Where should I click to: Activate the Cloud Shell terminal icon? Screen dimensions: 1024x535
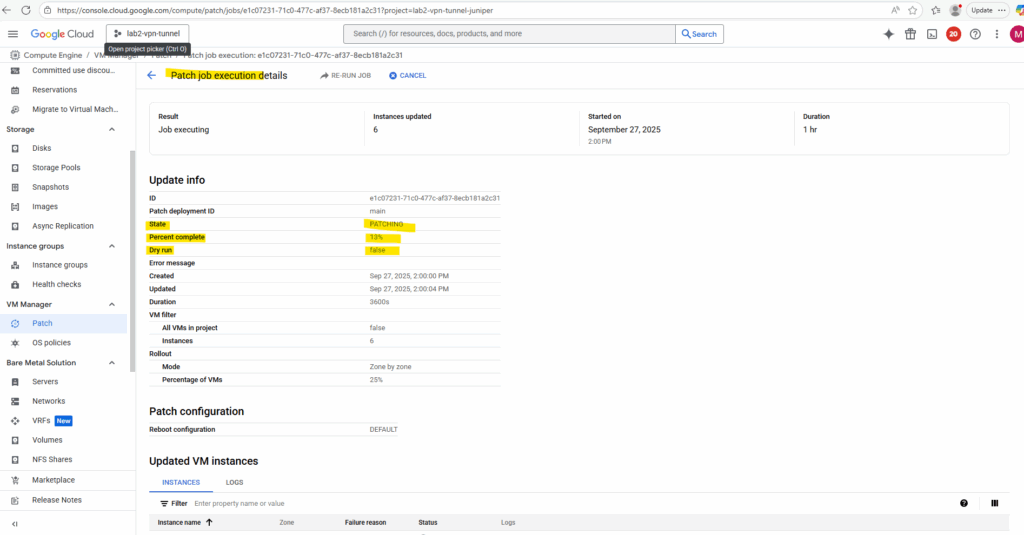pyautogui.click(x=932, y=34)
